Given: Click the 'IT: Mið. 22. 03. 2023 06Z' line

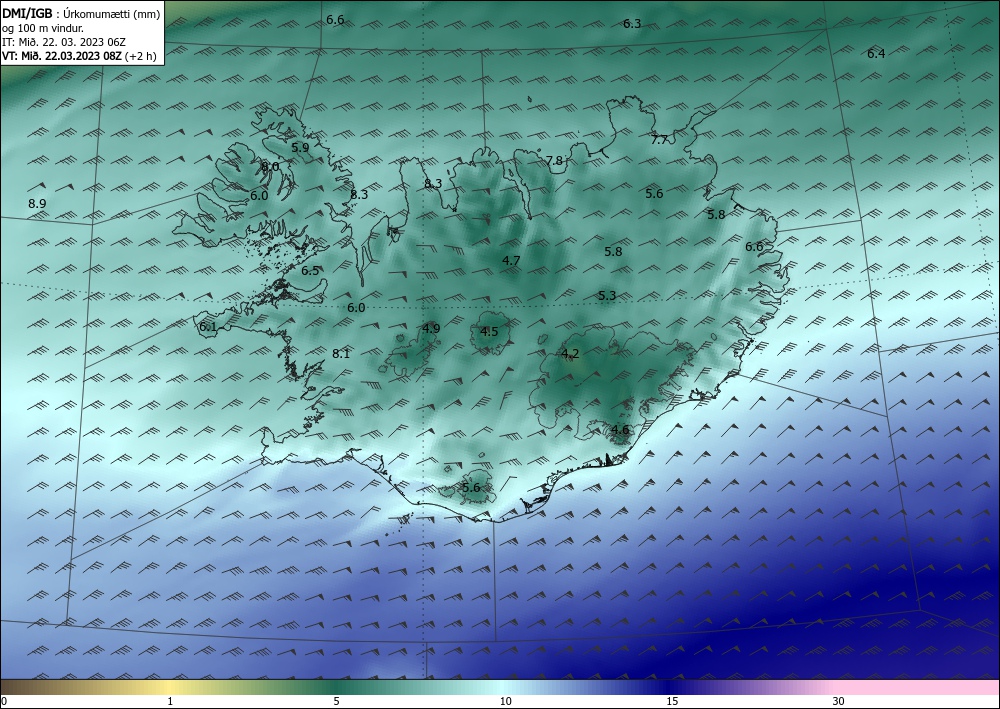Looking at the screenshot, I should click(64, 42).
